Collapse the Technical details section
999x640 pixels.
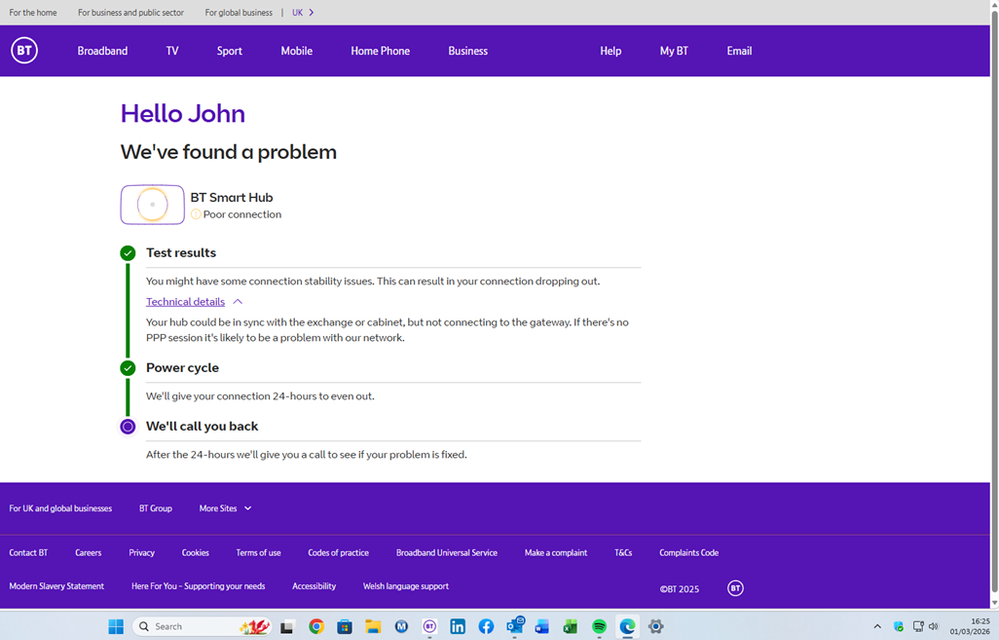(x=238, y=302)
